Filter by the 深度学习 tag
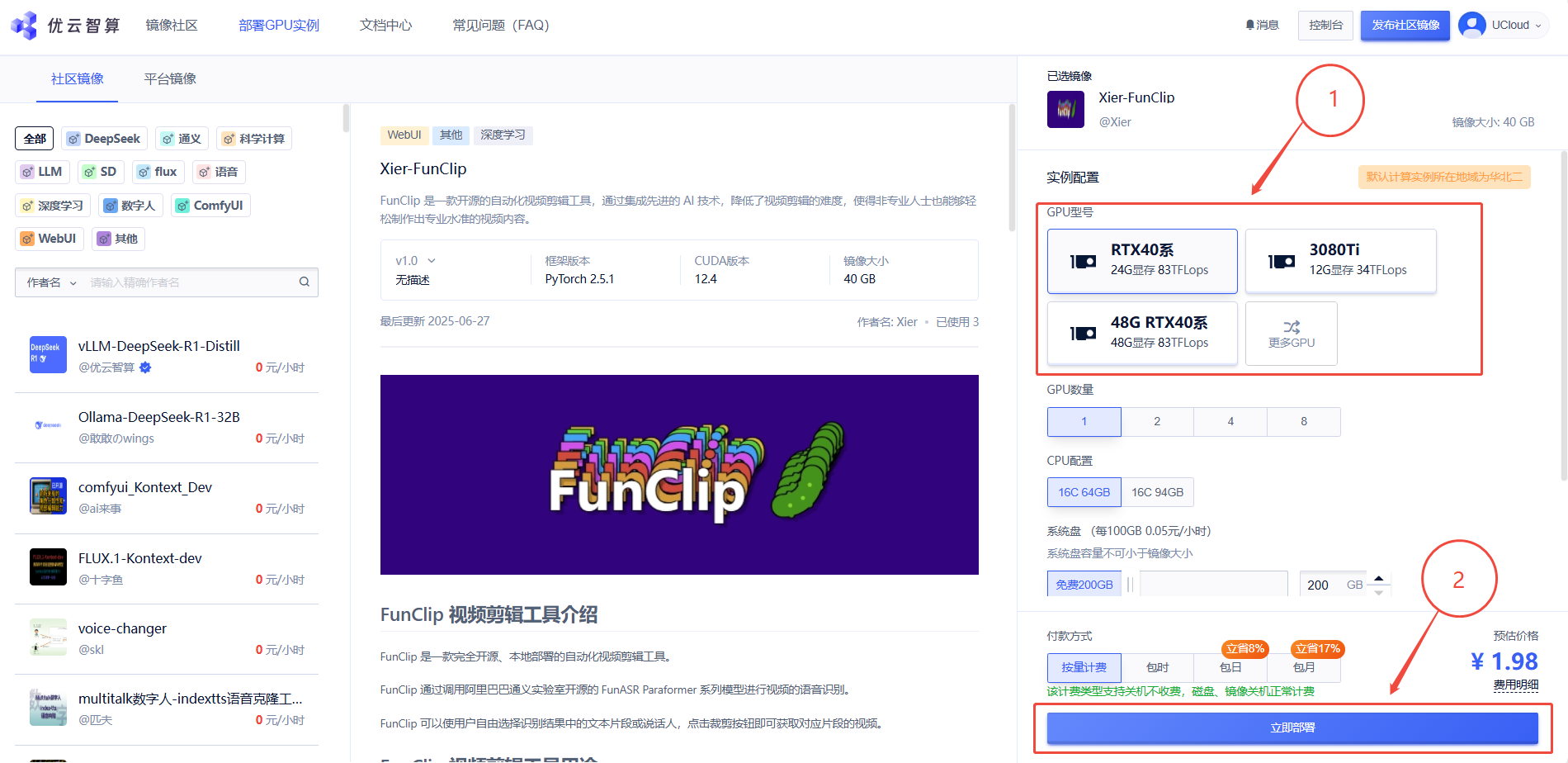 (53, 206)
